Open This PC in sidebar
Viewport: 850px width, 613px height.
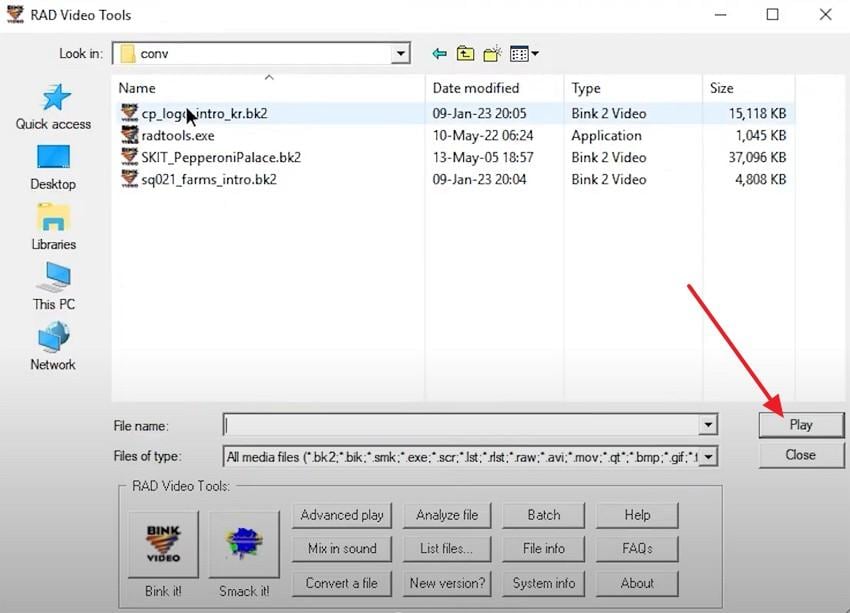(53, 287)
